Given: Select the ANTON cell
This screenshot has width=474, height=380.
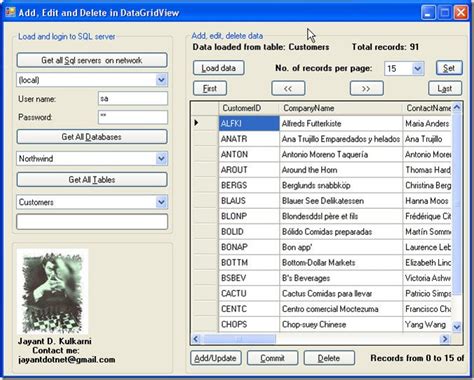Looking at the screenshot, I should (x=249, y=154).
